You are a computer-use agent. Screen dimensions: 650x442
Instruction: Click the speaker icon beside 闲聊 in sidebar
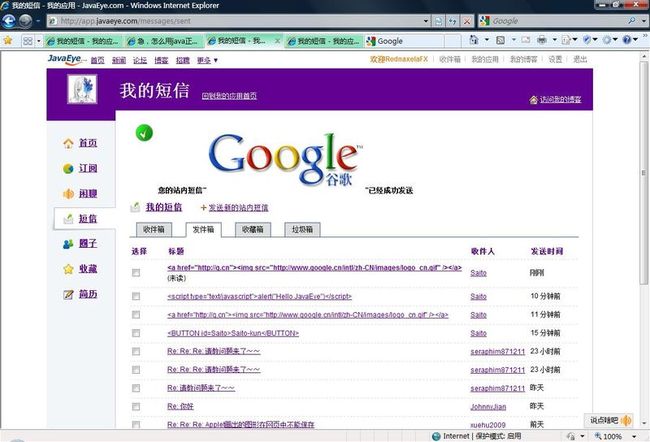pos(68,194)
